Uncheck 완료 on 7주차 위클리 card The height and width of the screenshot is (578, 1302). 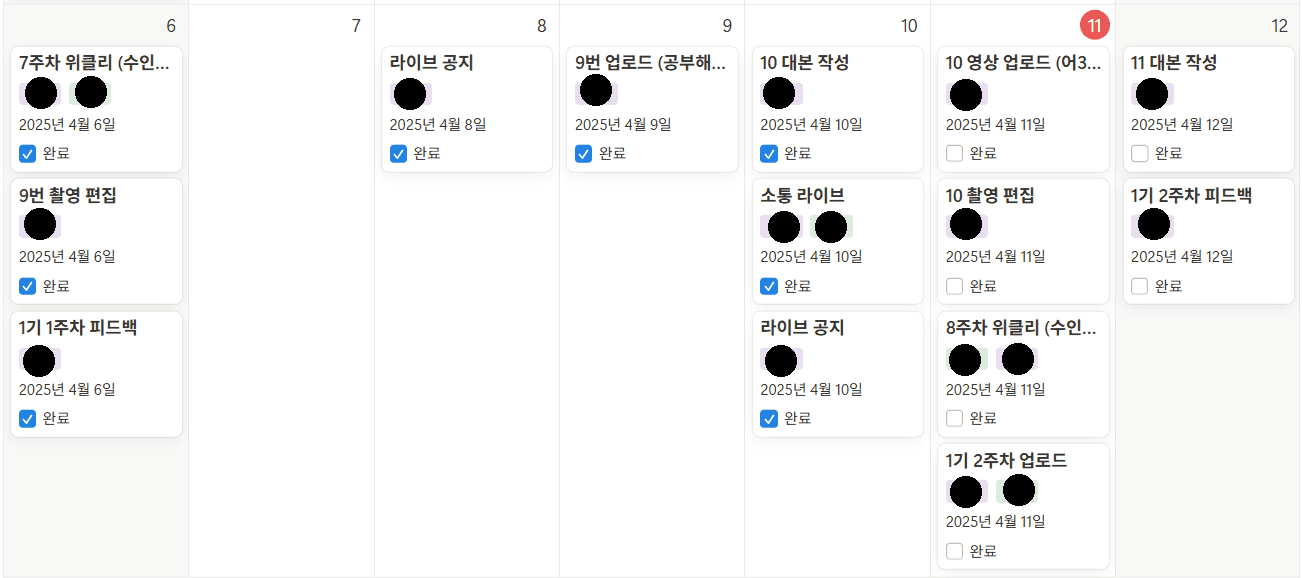point(28,153)
